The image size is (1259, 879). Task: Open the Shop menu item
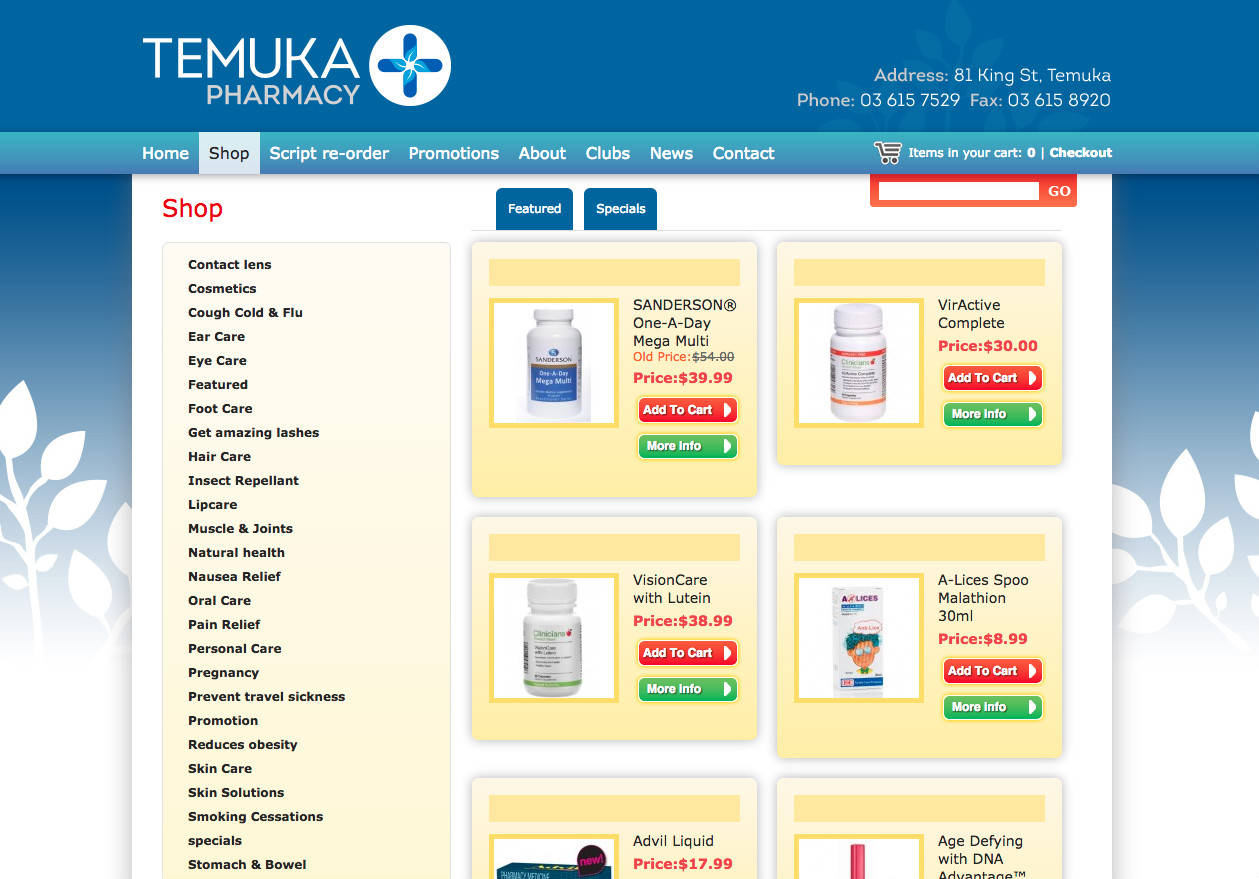(x=229, y=153)
